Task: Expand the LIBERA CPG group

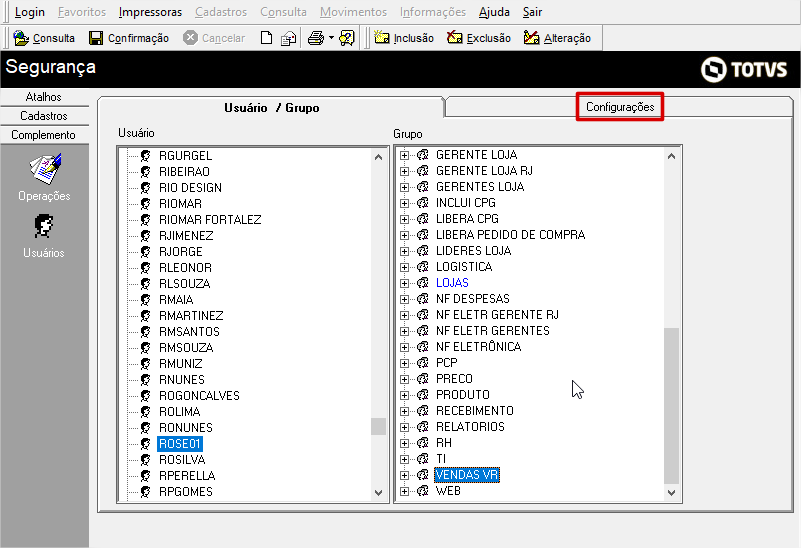Action: click(x=405, y=219)
